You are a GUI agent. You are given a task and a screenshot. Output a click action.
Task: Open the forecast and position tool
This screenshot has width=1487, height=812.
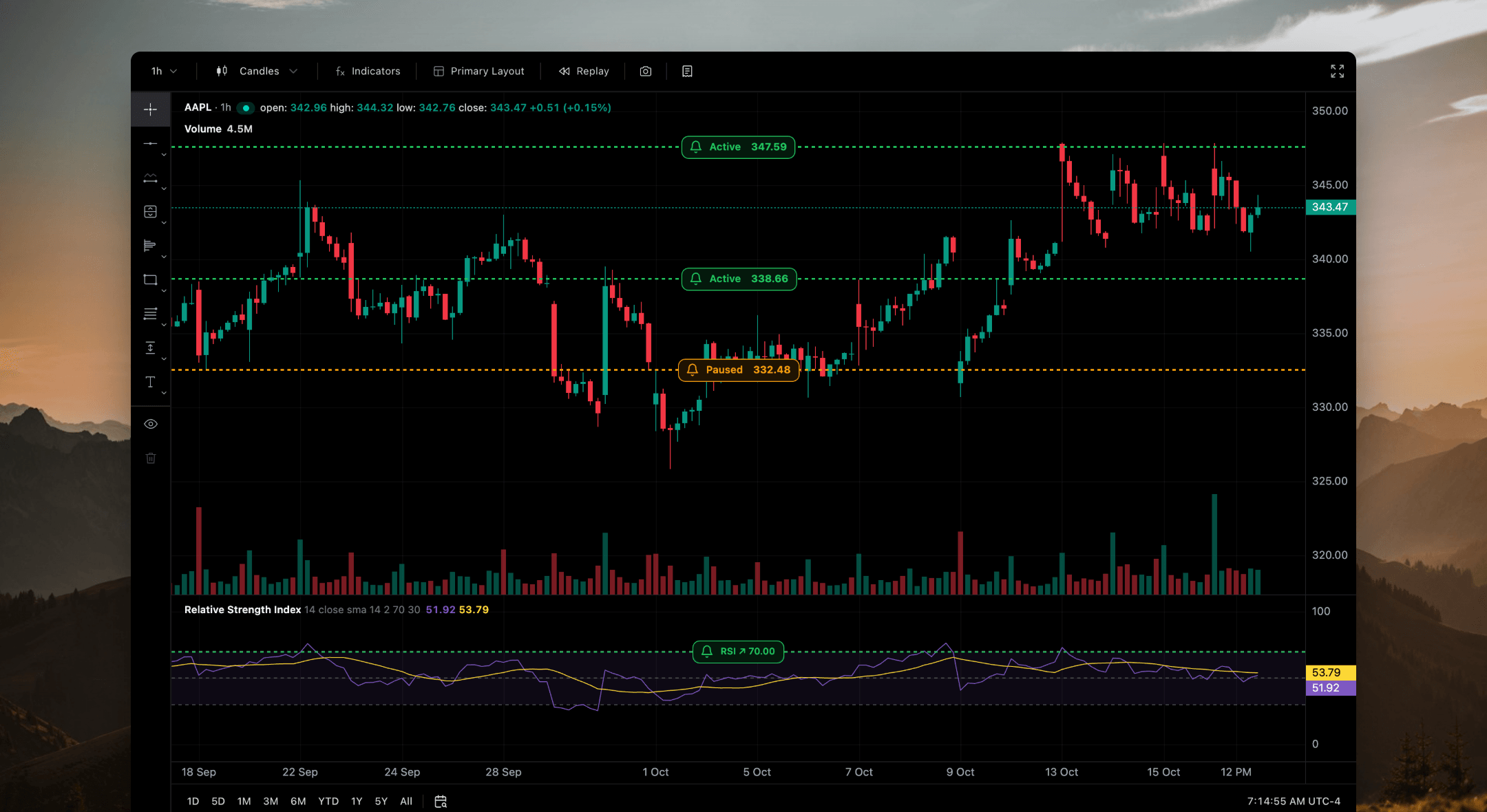tap(150, 211)
